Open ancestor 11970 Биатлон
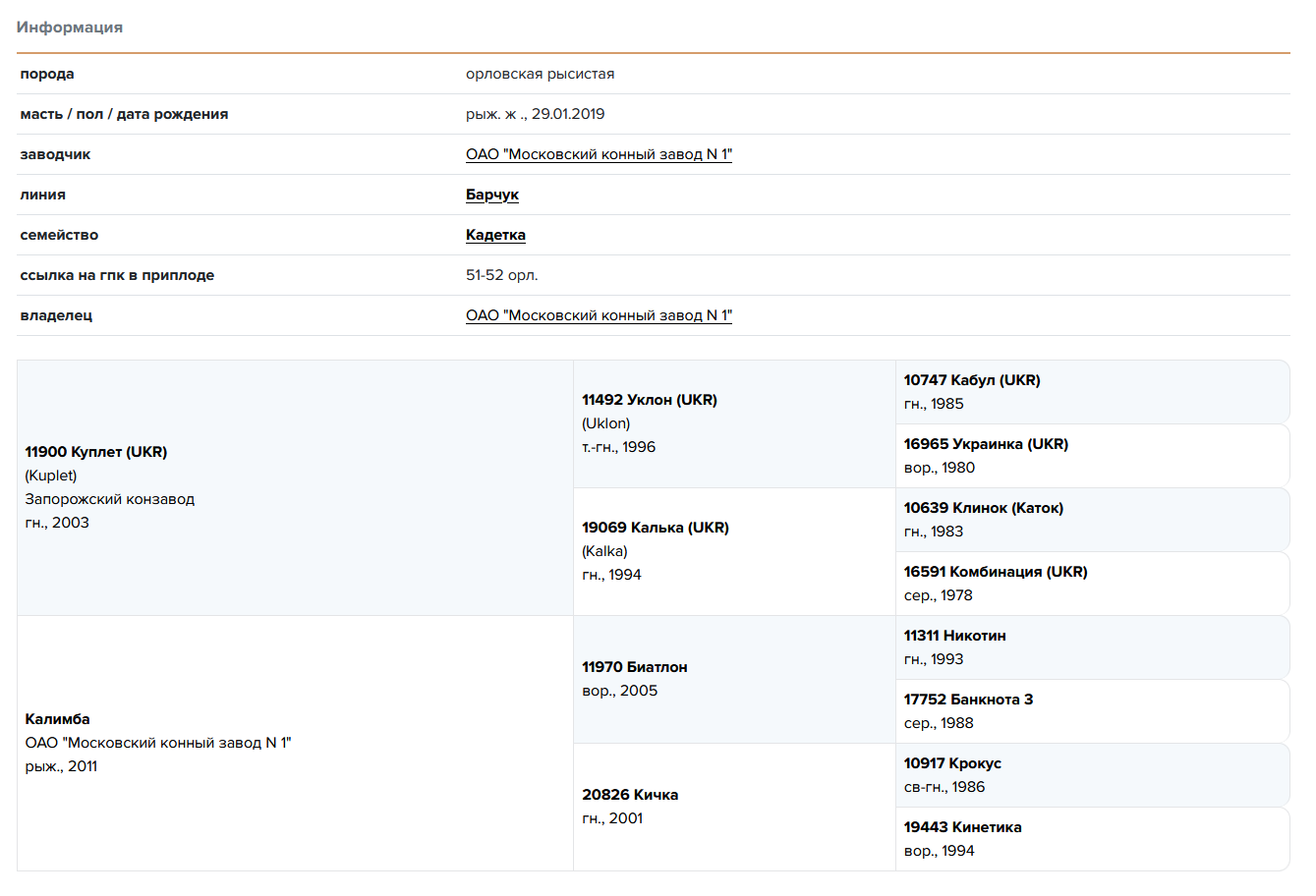Image resolution: width=1316 pixels, height=896 pixels. 634,667
